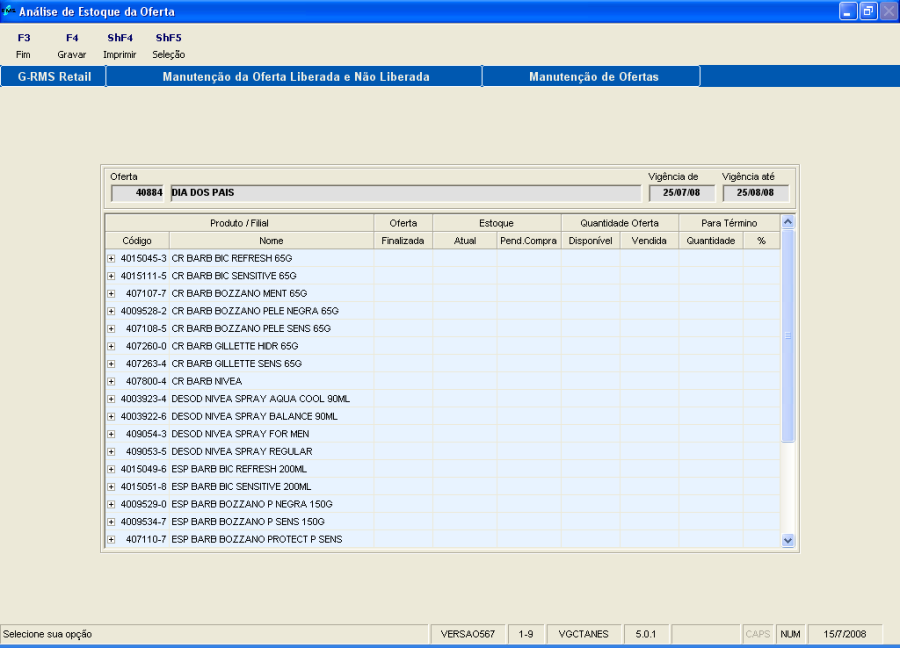Expand row ESP BARB BIC SENSITIVE 200ML
Image resolution: width=900 pixels, height=648 pixels.
click(111, 487)
